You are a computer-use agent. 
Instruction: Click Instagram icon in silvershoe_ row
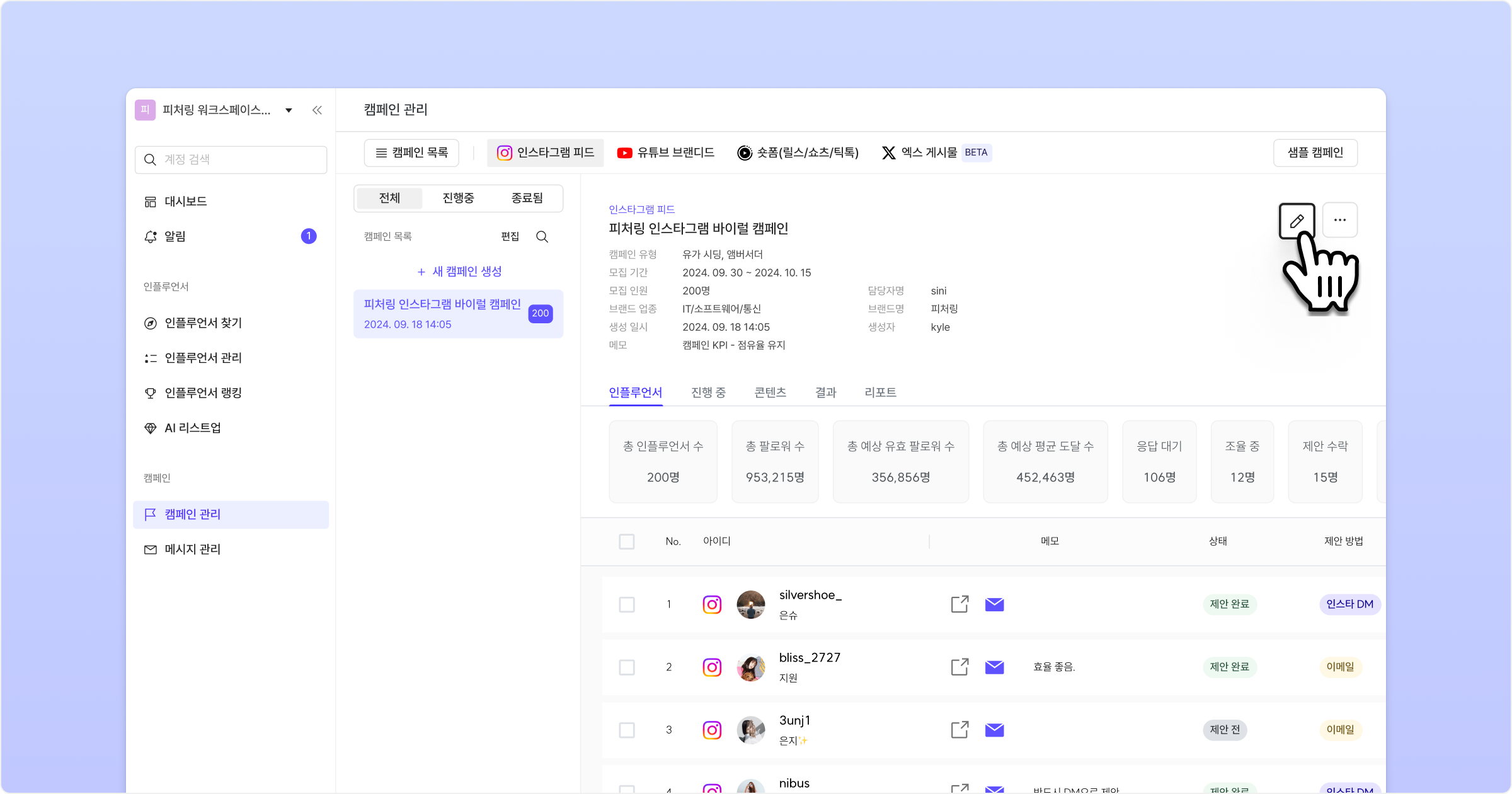tap(712, 604)
